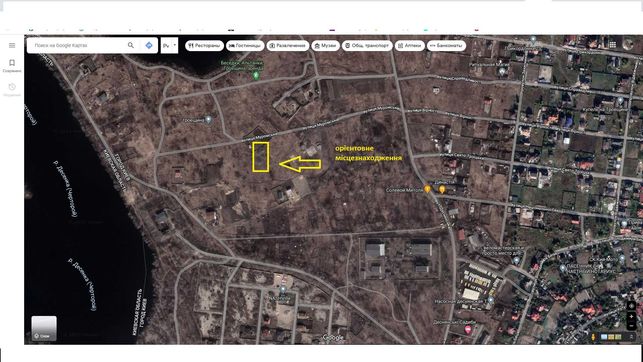The image size is (643, 362).
Task: Click the search magnifier icon
Action: (x=130, y=45)
